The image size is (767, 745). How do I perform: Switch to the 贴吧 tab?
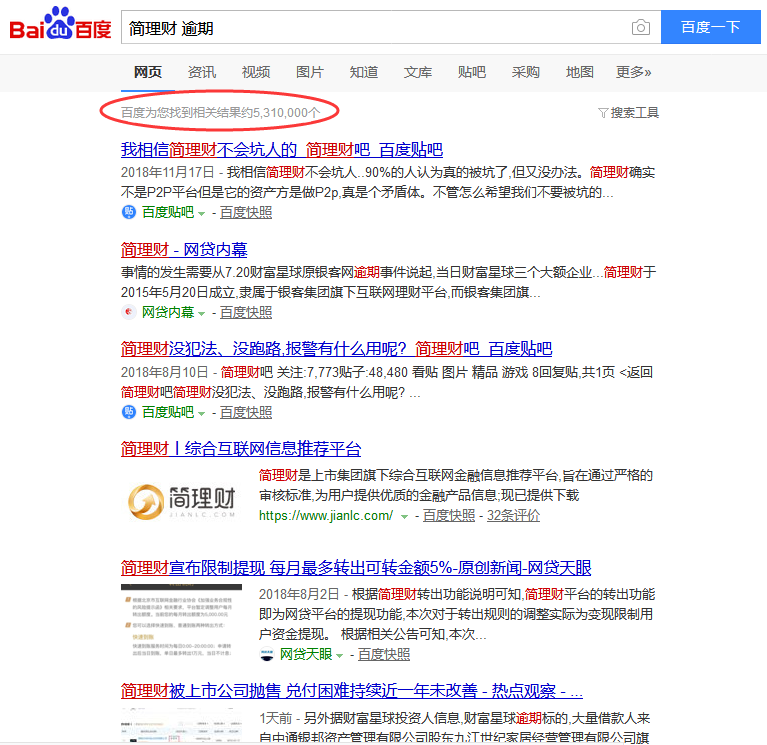coord(472,72)
